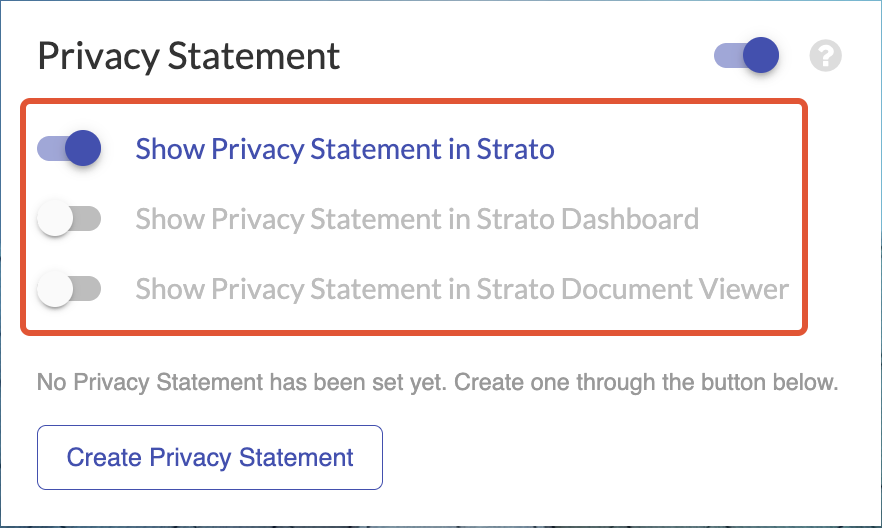Enable the Strato Document Viewer privacy toggle
This screenshot has width=882, height=528.
pyautogui.click(x=69, y=289)
